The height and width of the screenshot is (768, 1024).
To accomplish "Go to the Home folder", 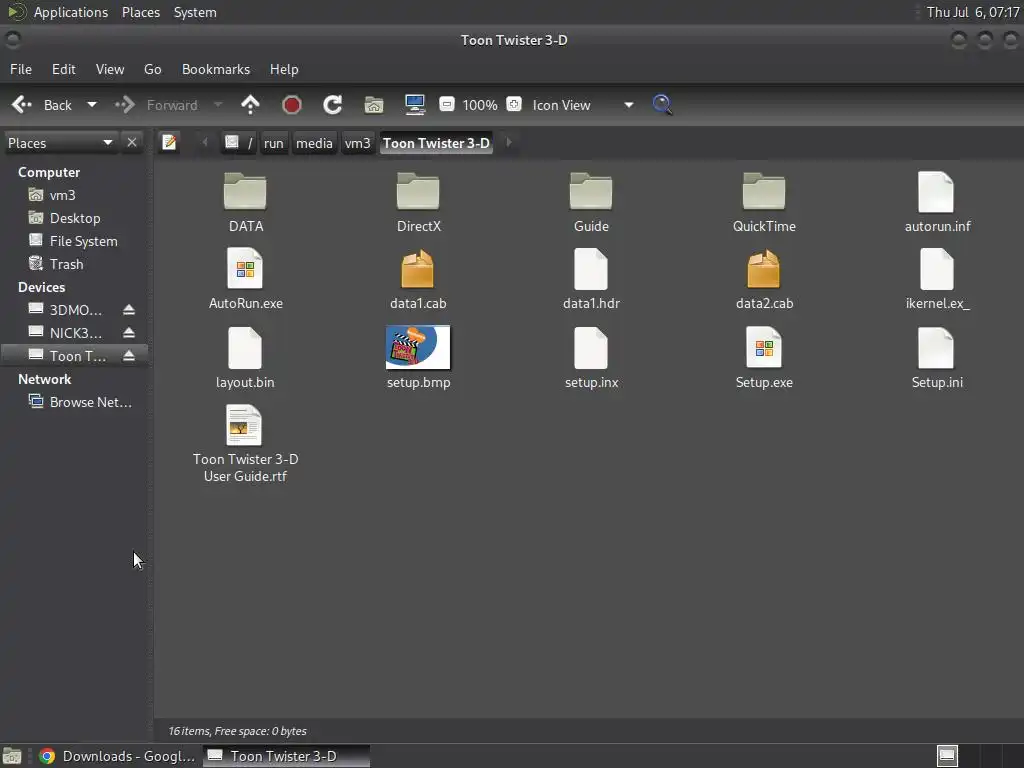I will [x=374, y=104].
